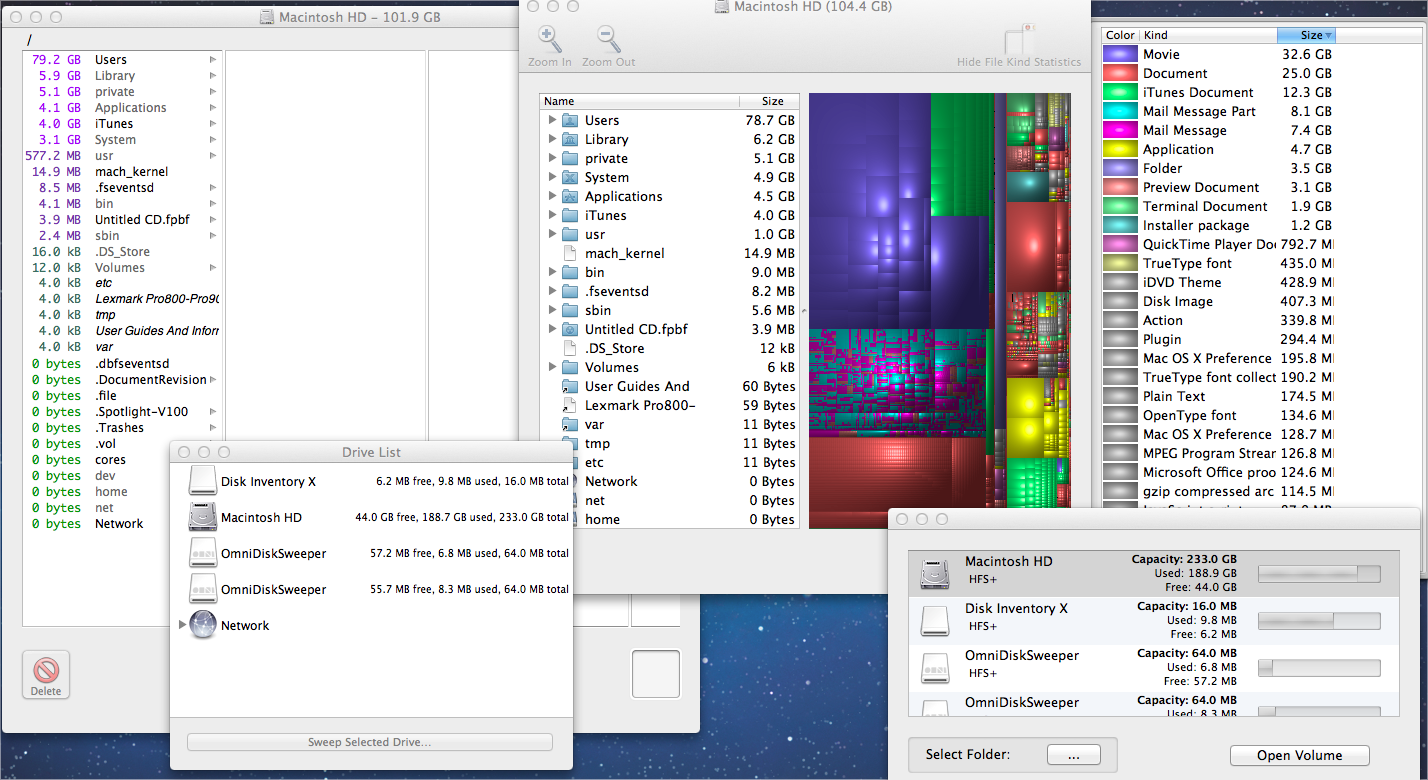
Task: Click the Delete icon in OmniDiskSweeper window
Action: coord(46,670)
